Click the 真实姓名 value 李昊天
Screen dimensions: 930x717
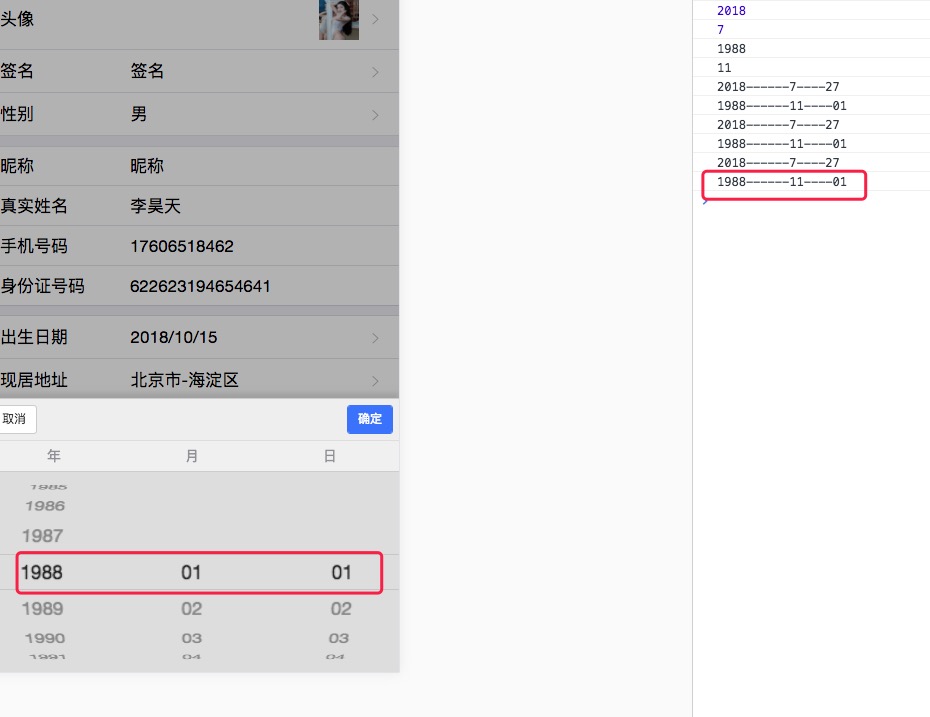(x=155, y=206)
